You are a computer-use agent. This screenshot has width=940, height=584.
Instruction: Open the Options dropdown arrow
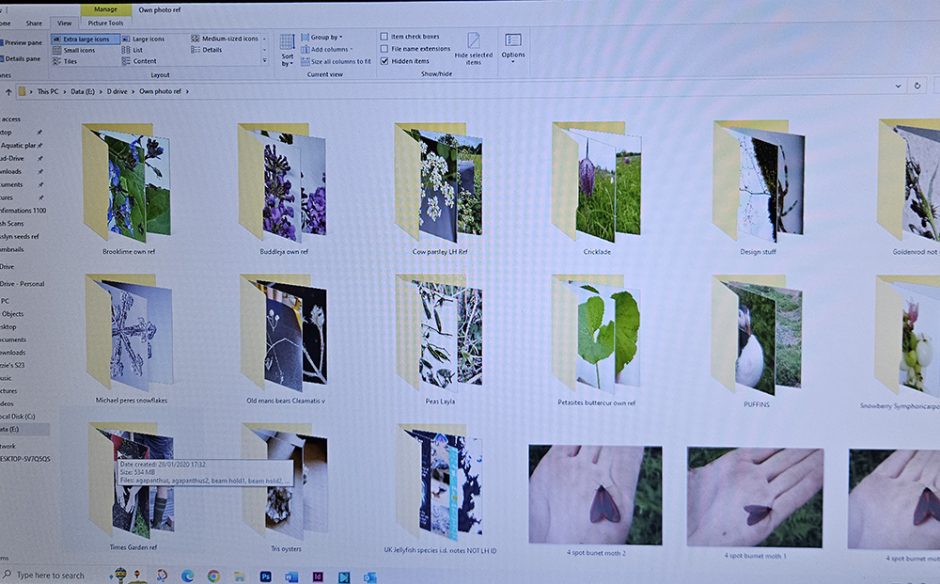(514, 63)
